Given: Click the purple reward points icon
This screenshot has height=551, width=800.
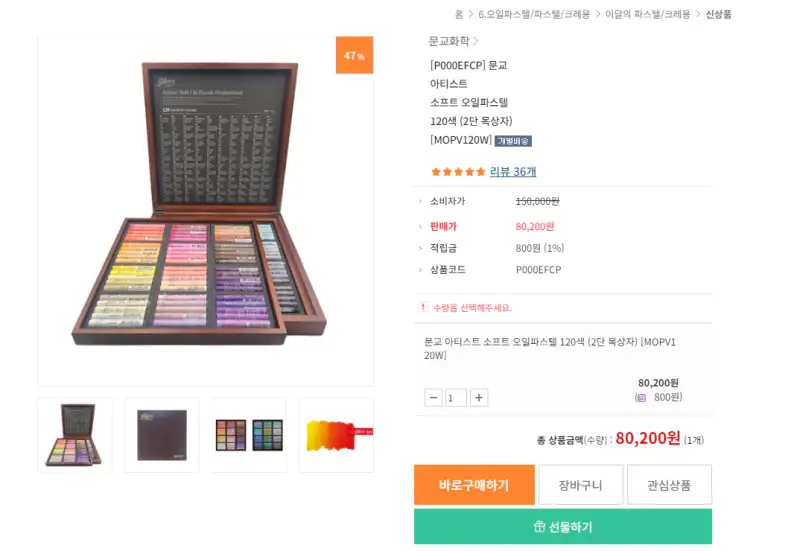Looking at the screenshot, I should point(640,397).
